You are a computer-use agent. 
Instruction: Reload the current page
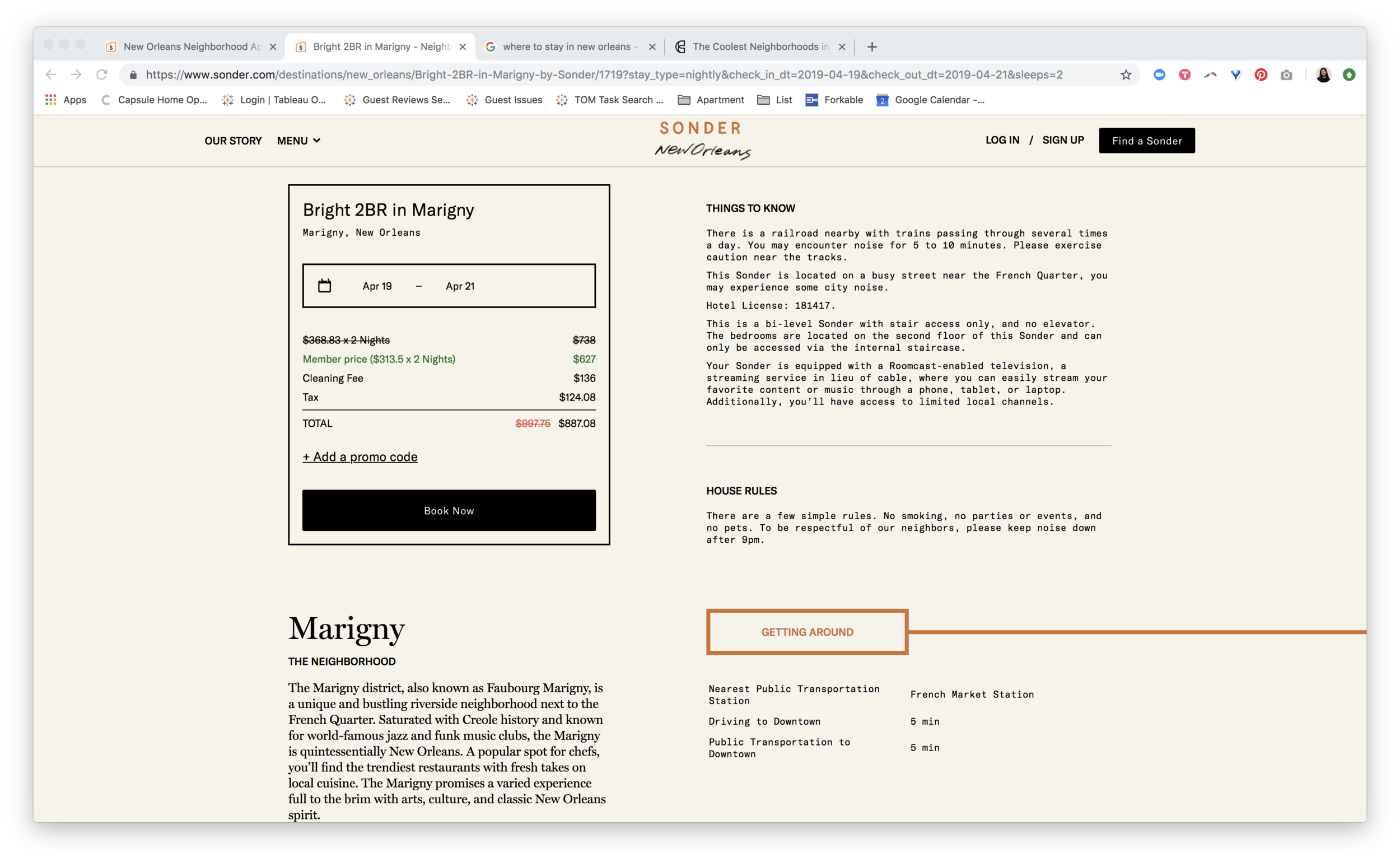(101, 74)
